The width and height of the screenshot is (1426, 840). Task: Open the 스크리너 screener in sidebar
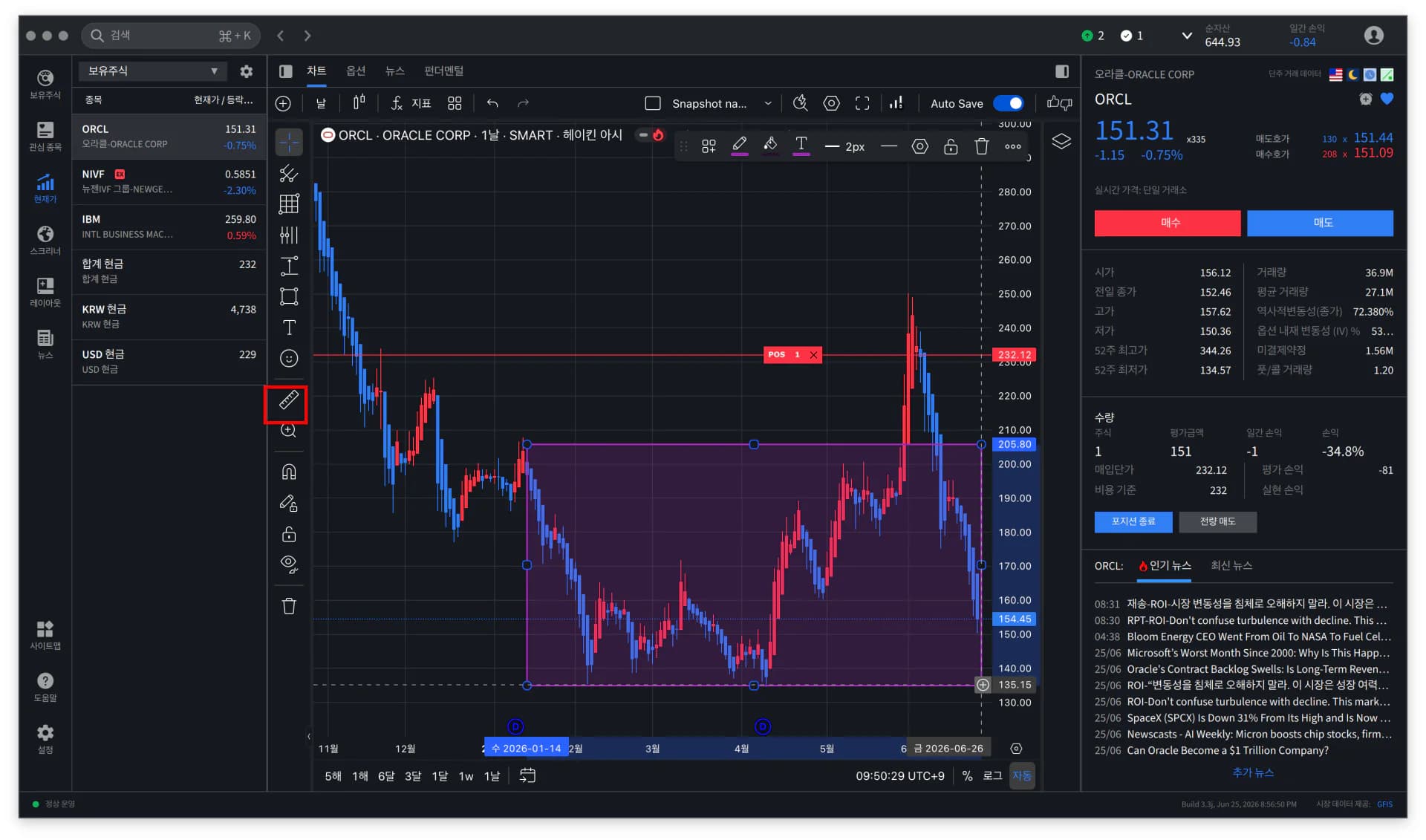(45, 240)
